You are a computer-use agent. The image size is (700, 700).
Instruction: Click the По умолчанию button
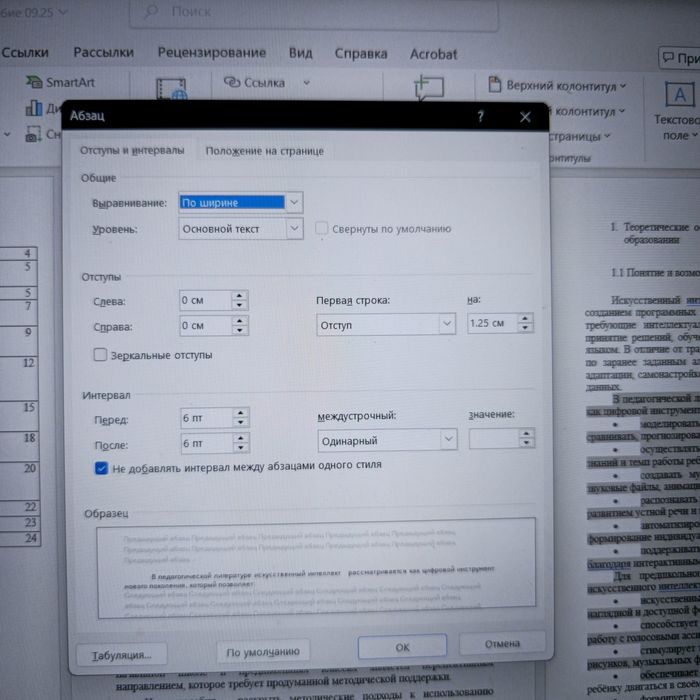pyautogui.click(x=262, y=652)
